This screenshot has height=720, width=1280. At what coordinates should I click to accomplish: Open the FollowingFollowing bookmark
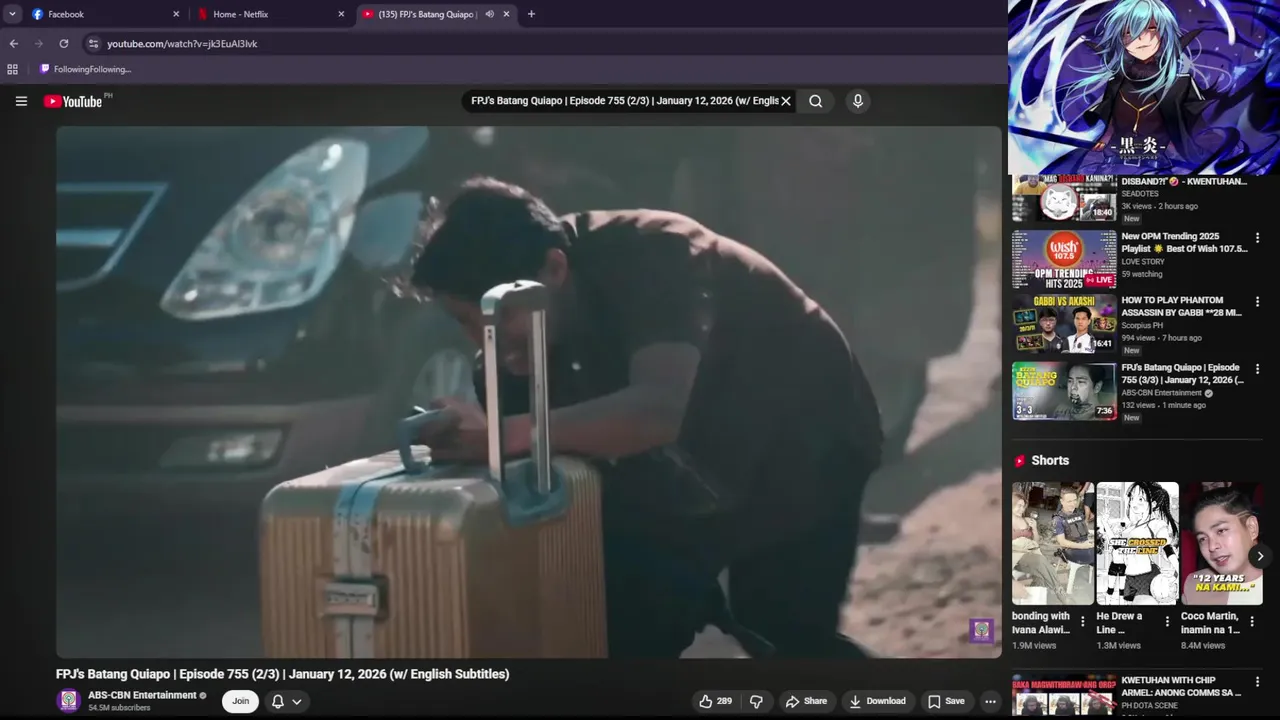(x=86, y=69)
